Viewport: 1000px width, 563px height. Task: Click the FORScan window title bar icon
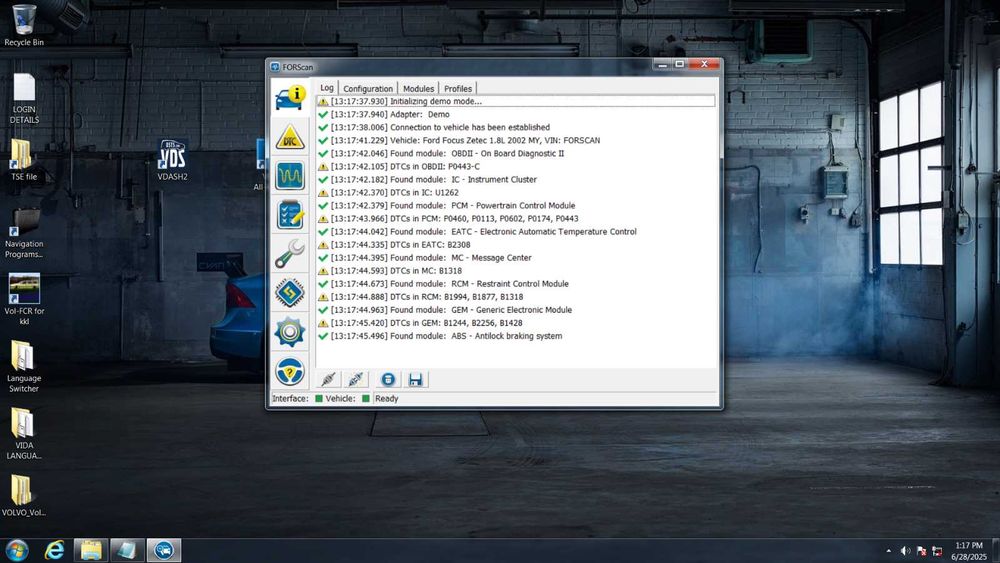[275, 67]
